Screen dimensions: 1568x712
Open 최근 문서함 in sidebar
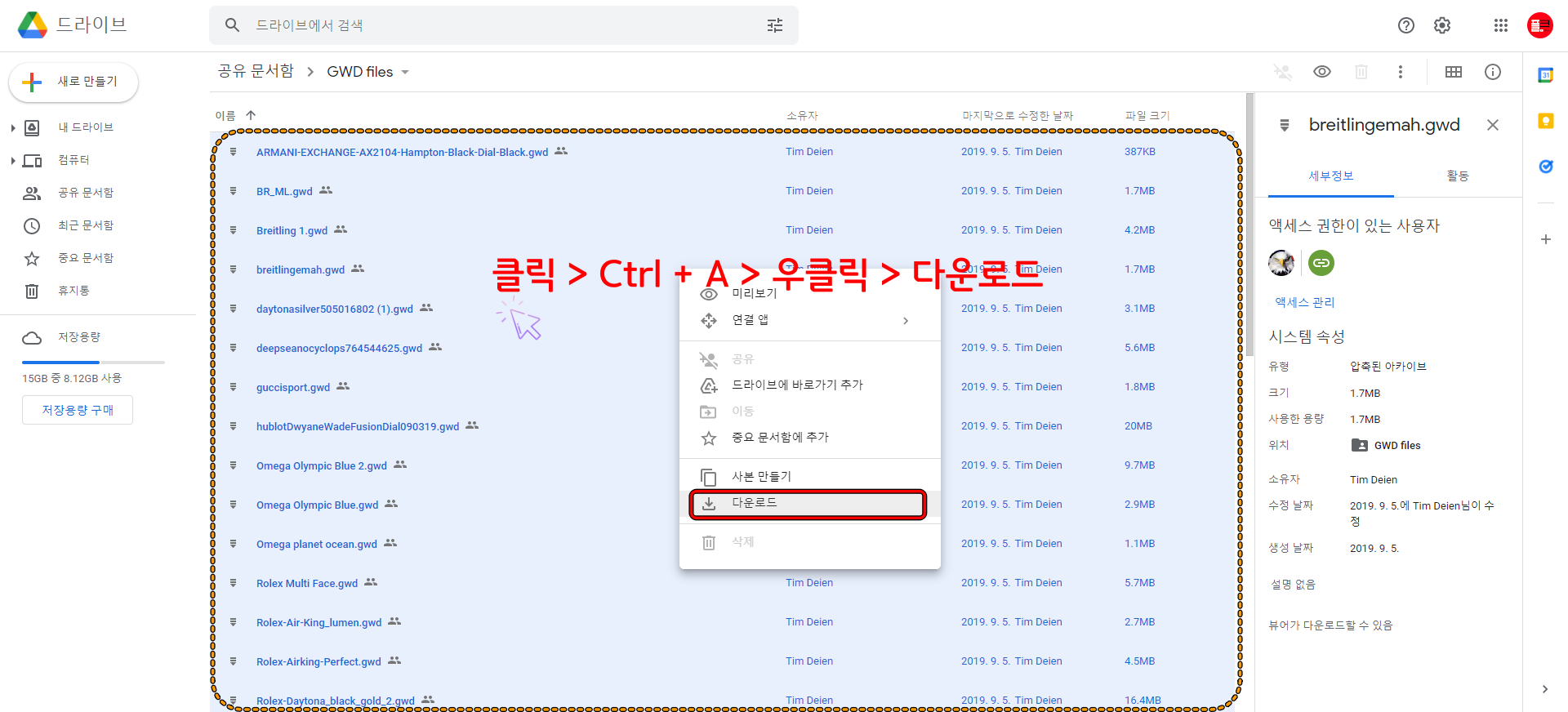click(85, 225)
